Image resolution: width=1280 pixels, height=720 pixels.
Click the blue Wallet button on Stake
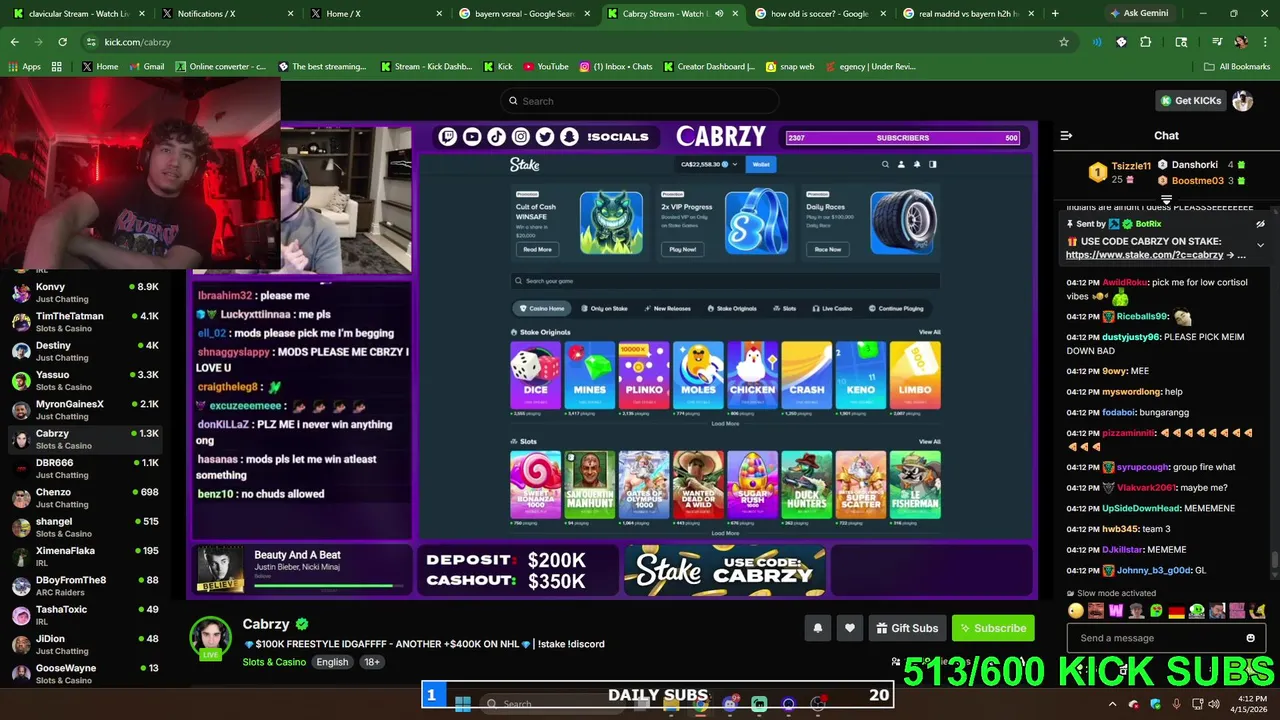coord(761,164)
